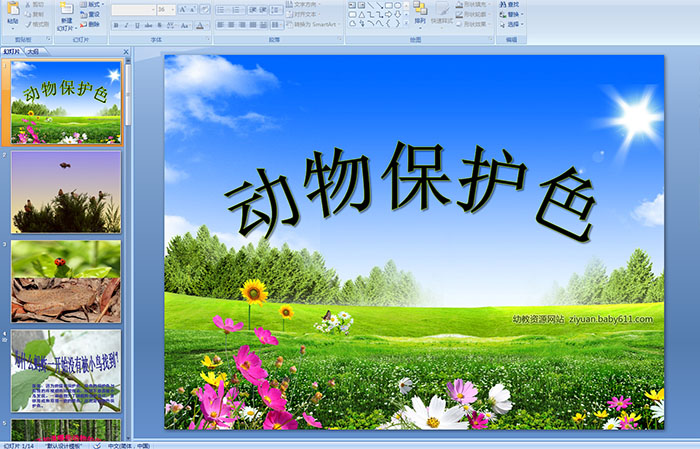Image resolution: width=700 pixels, height=449 pixels.
Task: Select slide 2 thumbnail with purple sky
Action: point(66,192)
